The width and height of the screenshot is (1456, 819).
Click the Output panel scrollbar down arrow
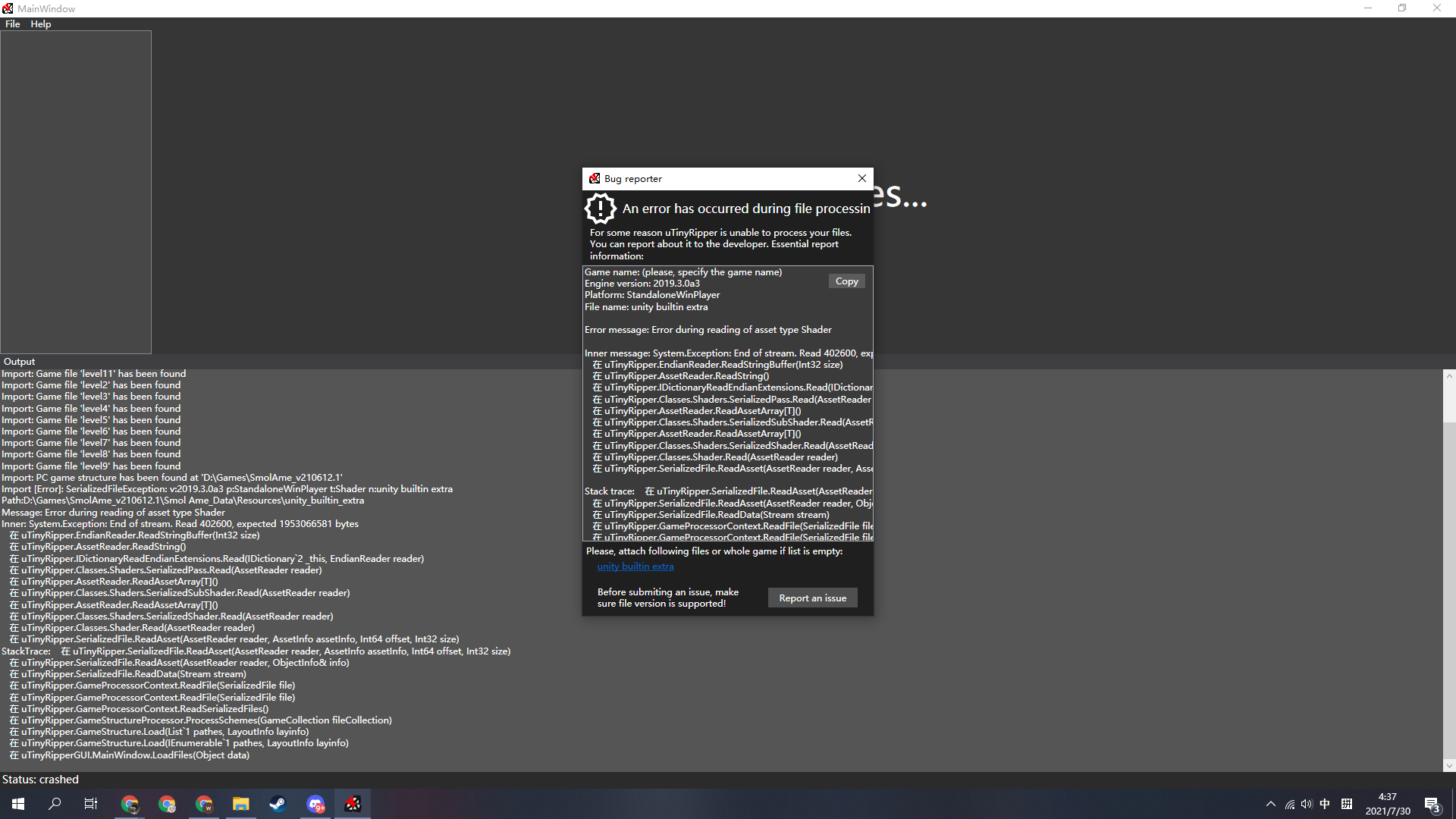(1449, 766)
